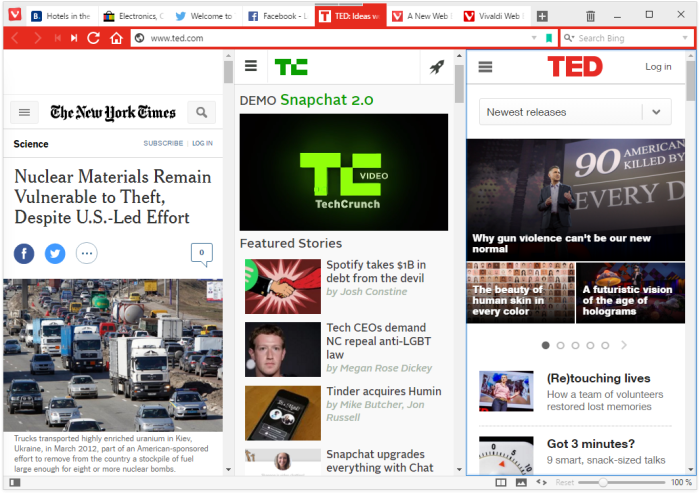
Task: Click the New York Times search icon
Action: click(x=201, y=112)
